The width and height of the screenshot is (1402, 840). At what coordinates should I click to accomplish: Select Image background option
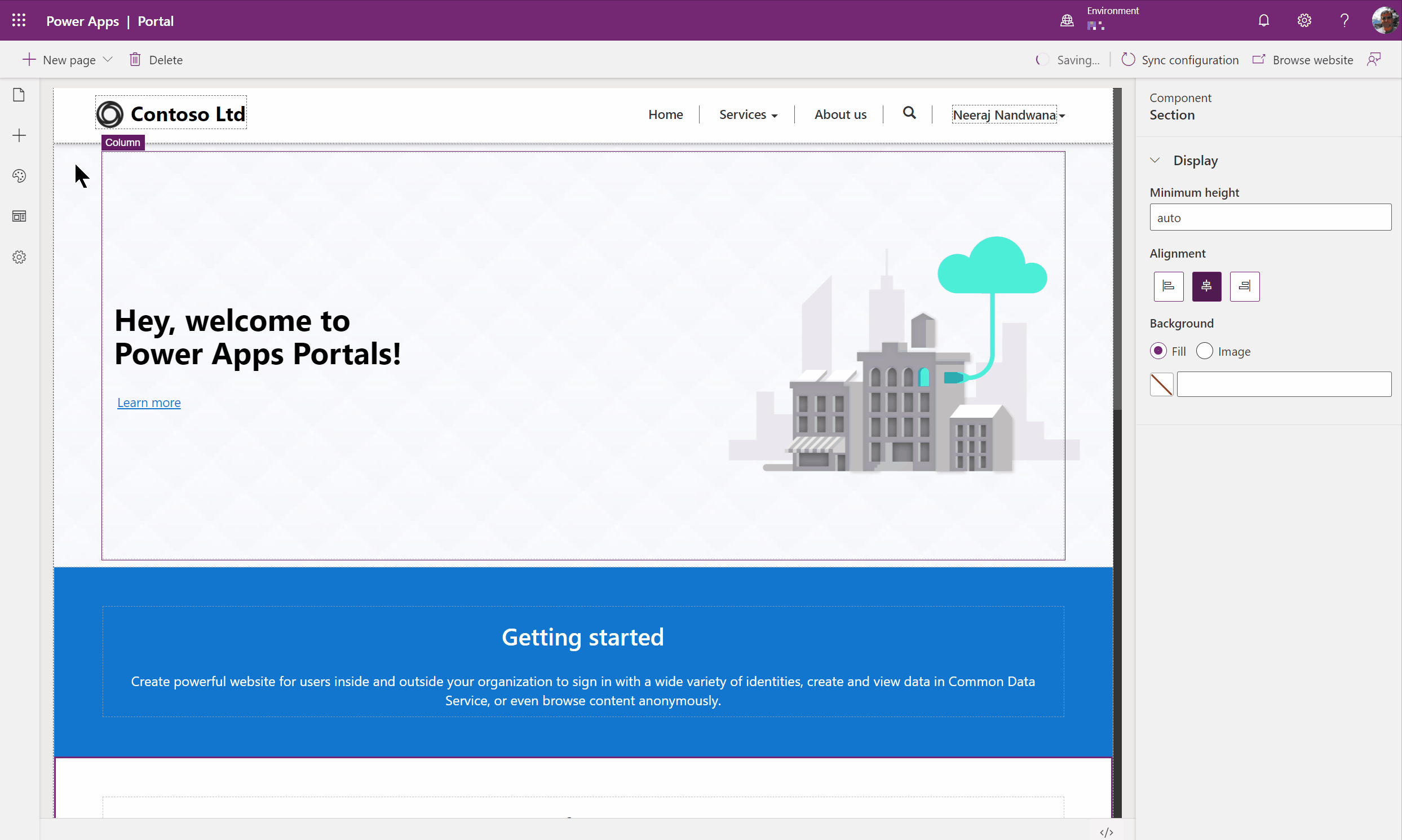pyautogui.click(x=1204, y=351)
